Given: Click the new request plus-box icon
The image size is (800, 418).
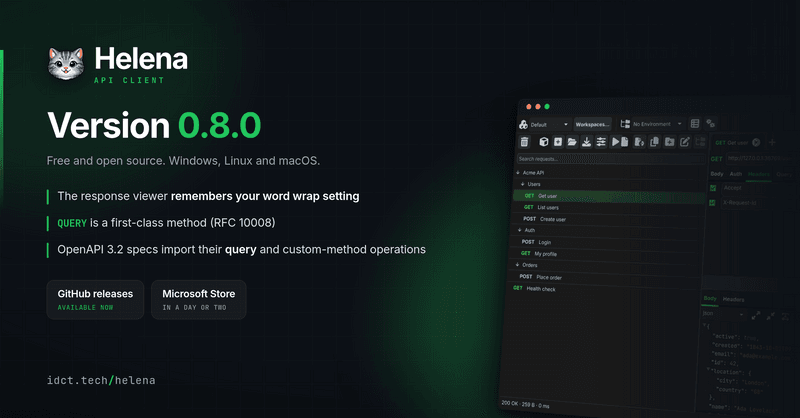Looking at the screenshot, I should click(558, 142).
